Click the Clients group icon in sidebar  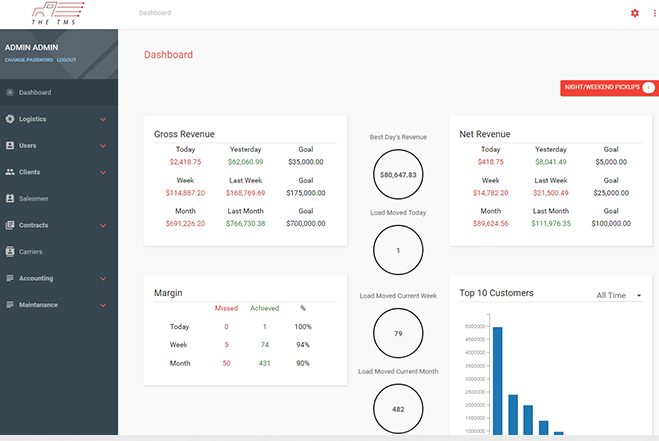click(10, 172)
